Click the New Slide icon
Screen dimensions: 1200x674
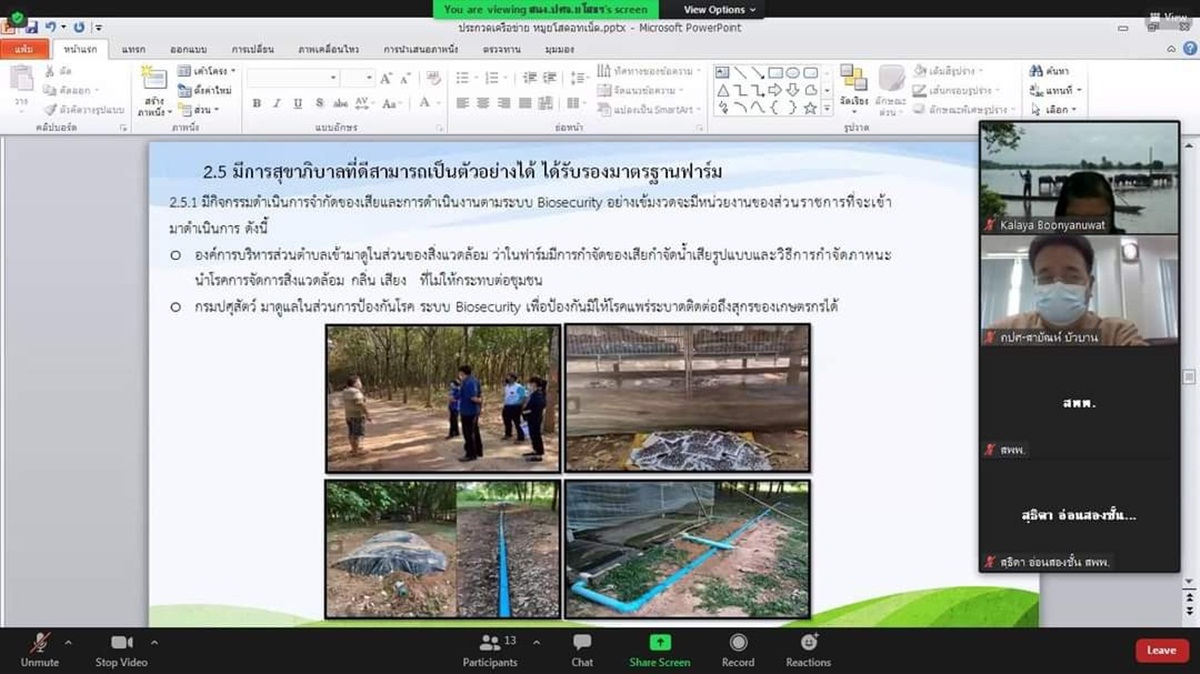[x=154, y=77]
